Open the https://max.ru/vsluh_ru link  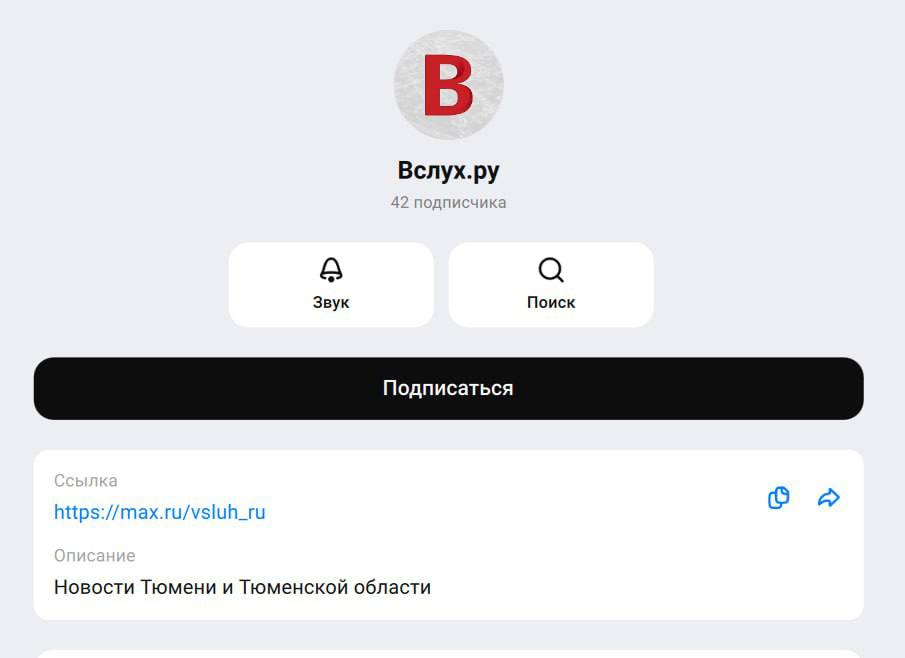tap(160, 512)
